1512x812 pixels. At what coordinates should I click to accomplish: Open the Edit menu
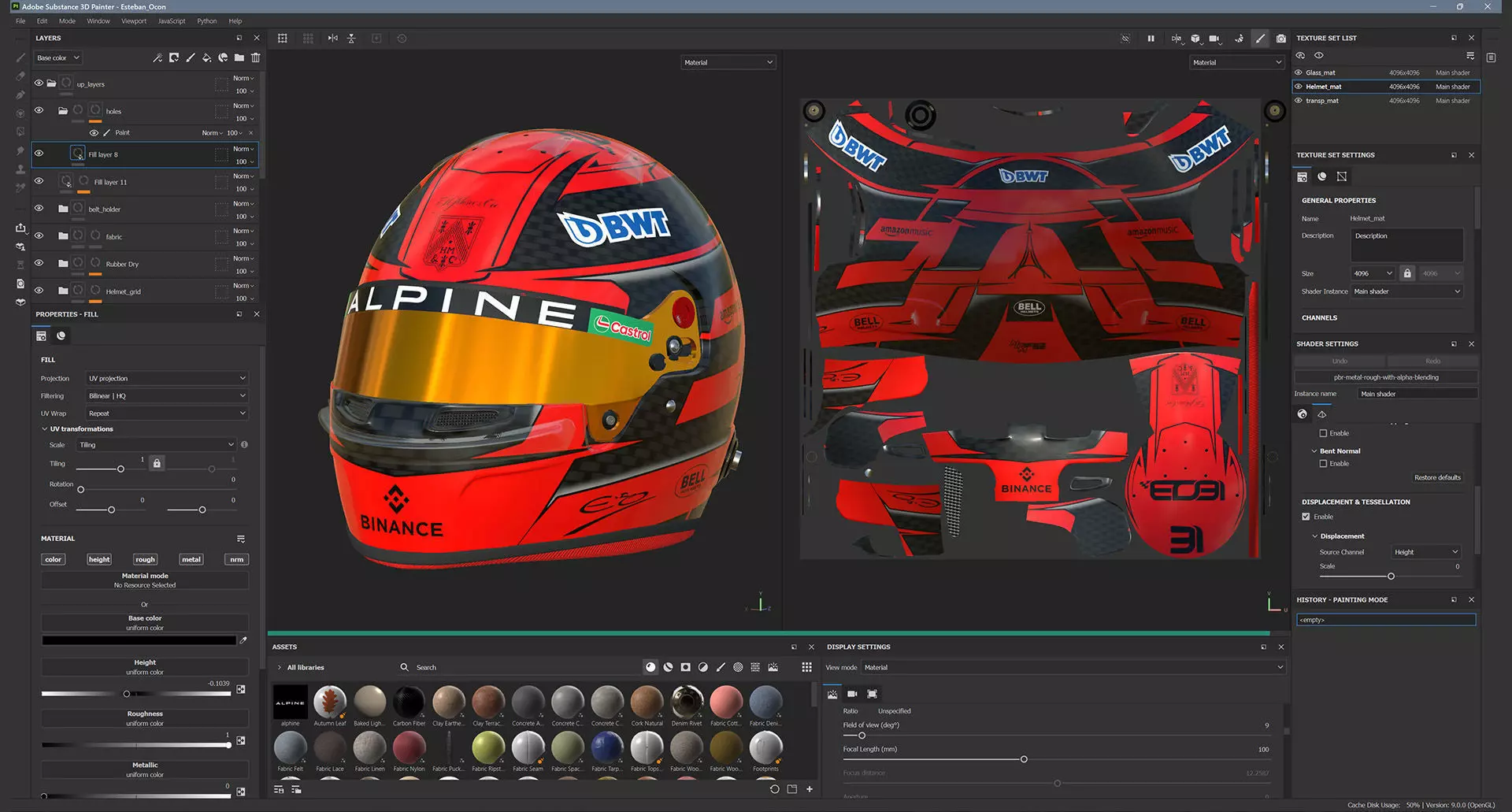coord(42,21)
